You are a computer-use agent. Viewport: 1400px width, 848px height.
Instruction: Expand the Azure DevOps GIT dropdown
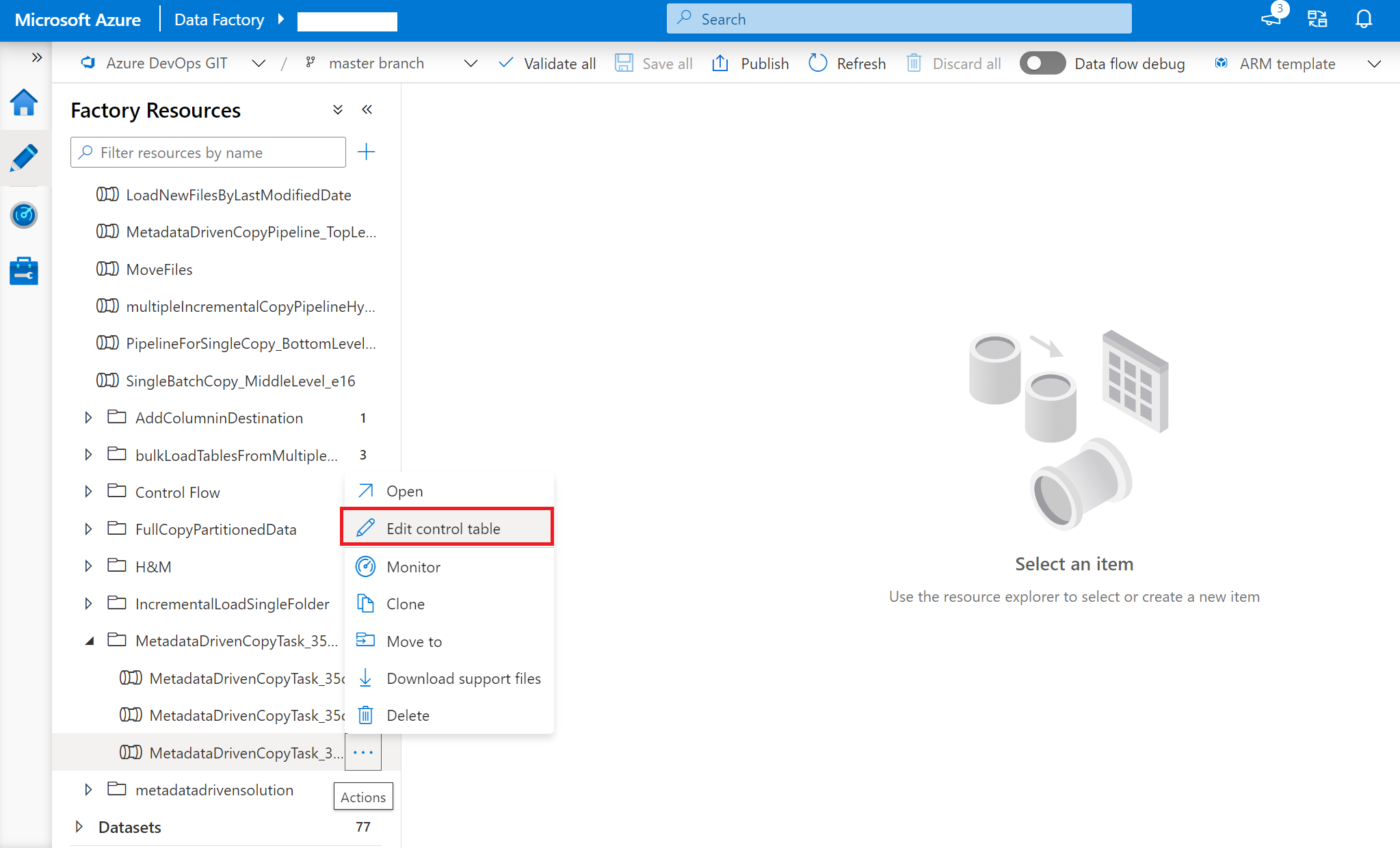click(x=259, y=62)
